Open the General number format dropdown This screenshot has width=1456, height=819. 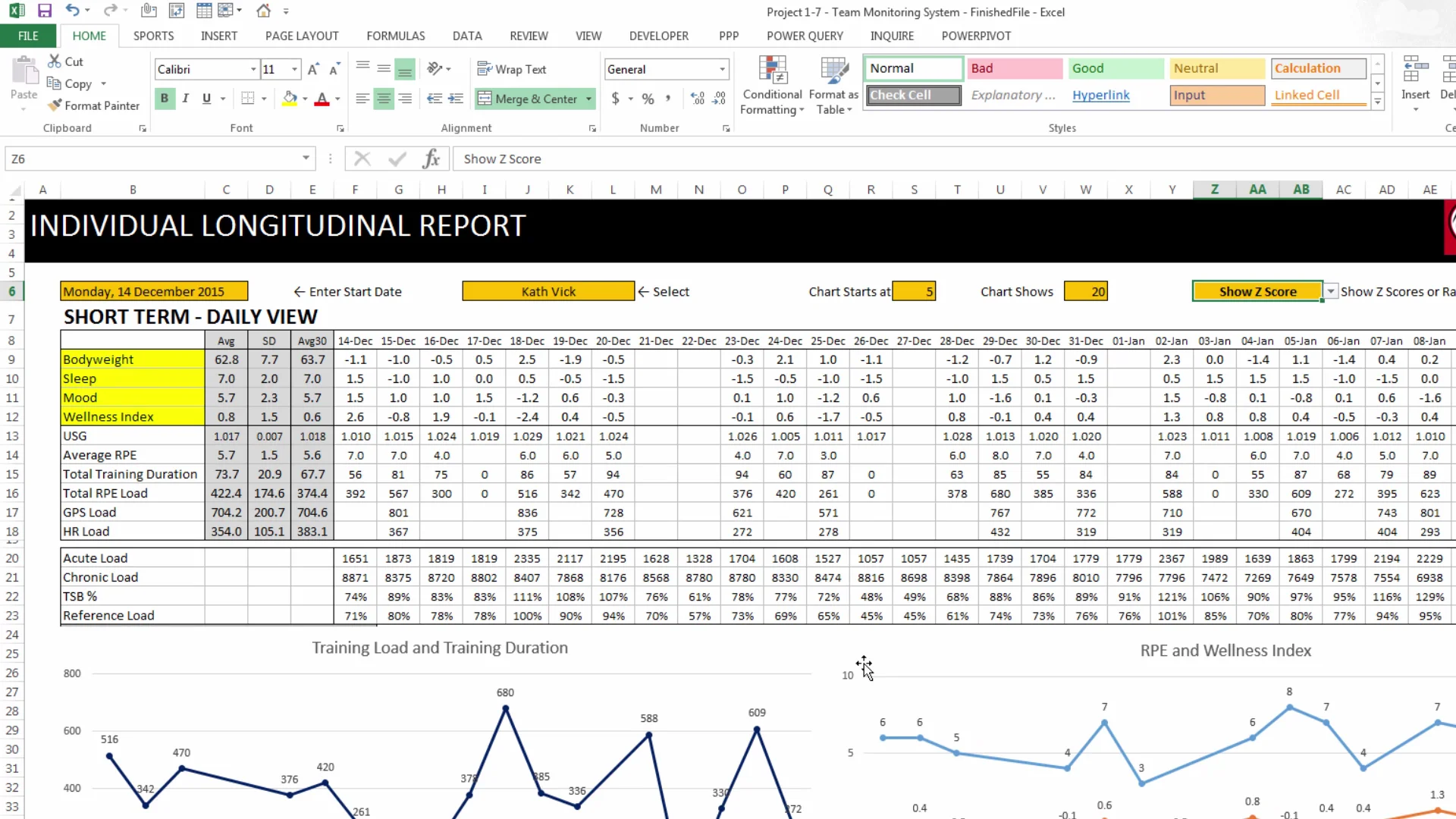[720, 69]
